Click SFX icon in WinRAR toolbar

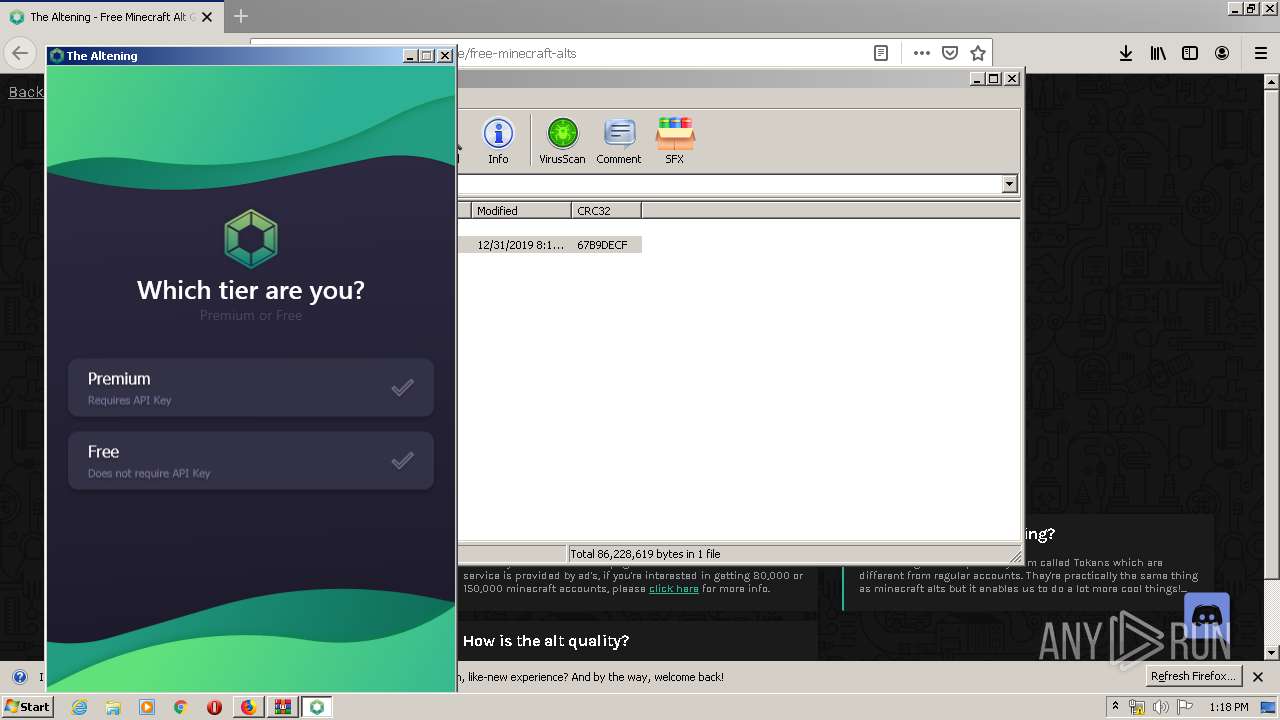(x=675, y=140)
